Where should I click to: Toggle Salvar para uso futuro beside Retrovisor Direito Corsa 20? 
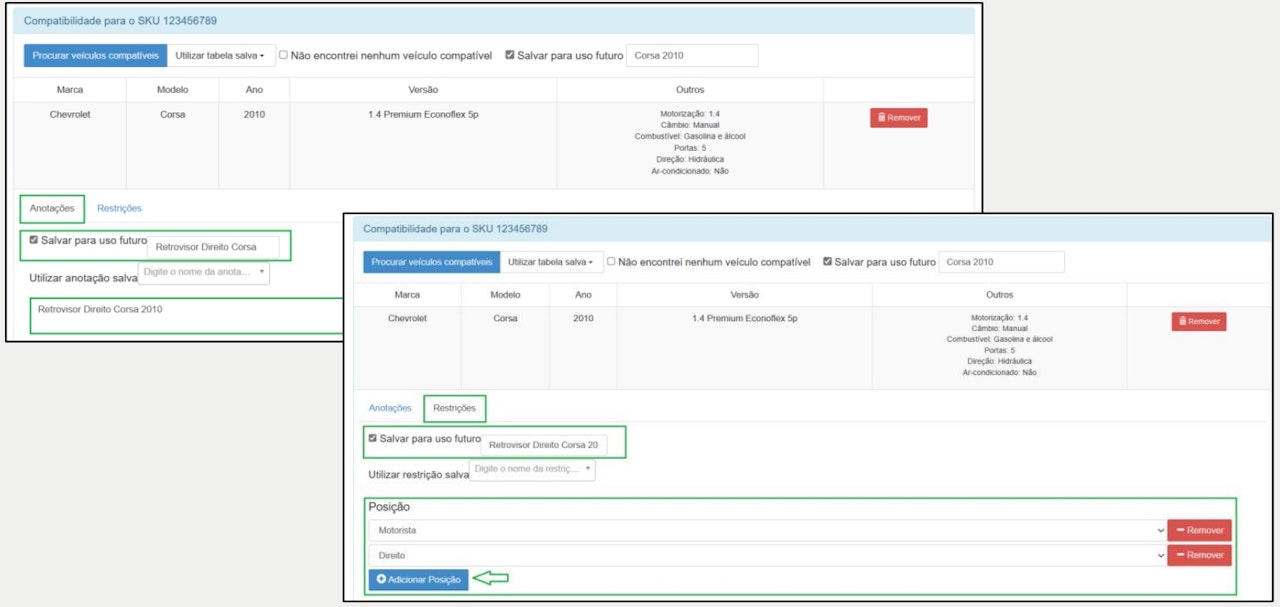(373, 439)
